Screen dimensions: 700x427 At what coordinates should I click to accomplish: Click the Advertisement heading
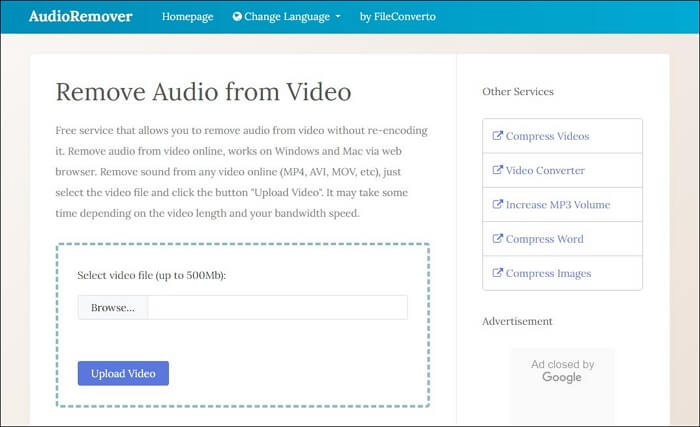tap(517, 321)
